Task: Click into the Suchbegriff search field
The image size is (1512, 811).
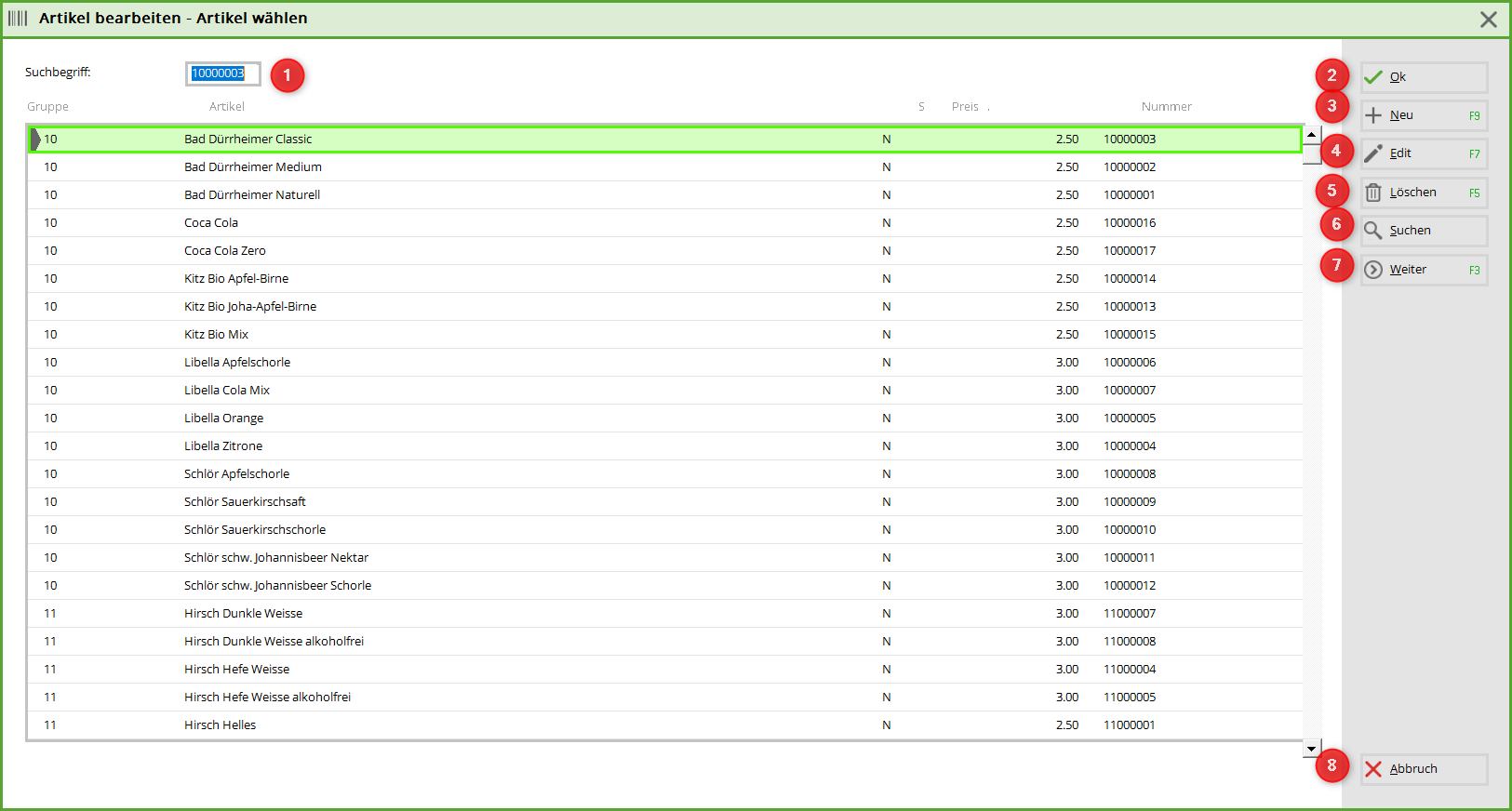Action: tap(222, 73)
